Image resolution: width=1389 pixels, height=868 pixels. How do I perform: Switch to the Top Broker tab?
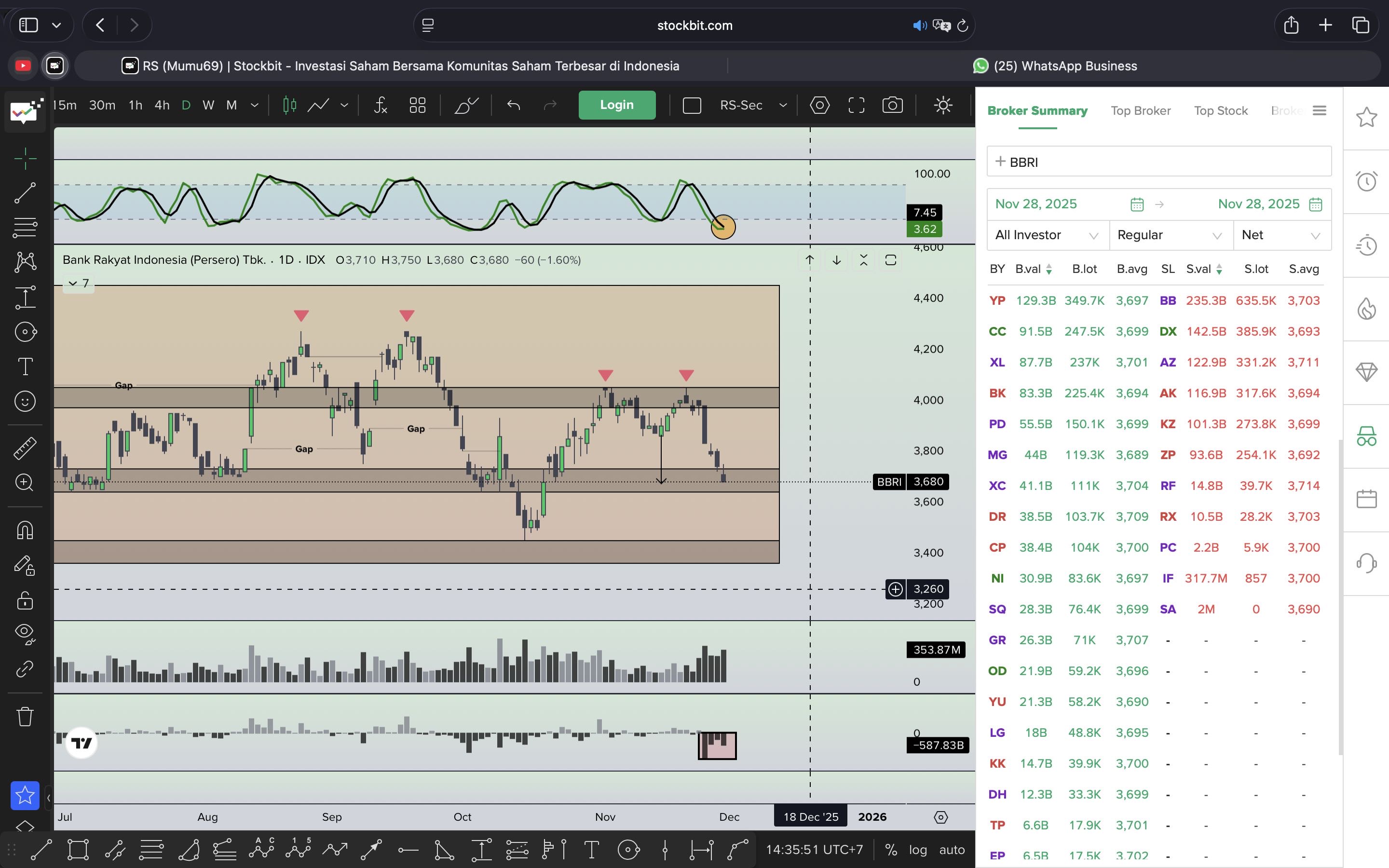point(1140,111)
